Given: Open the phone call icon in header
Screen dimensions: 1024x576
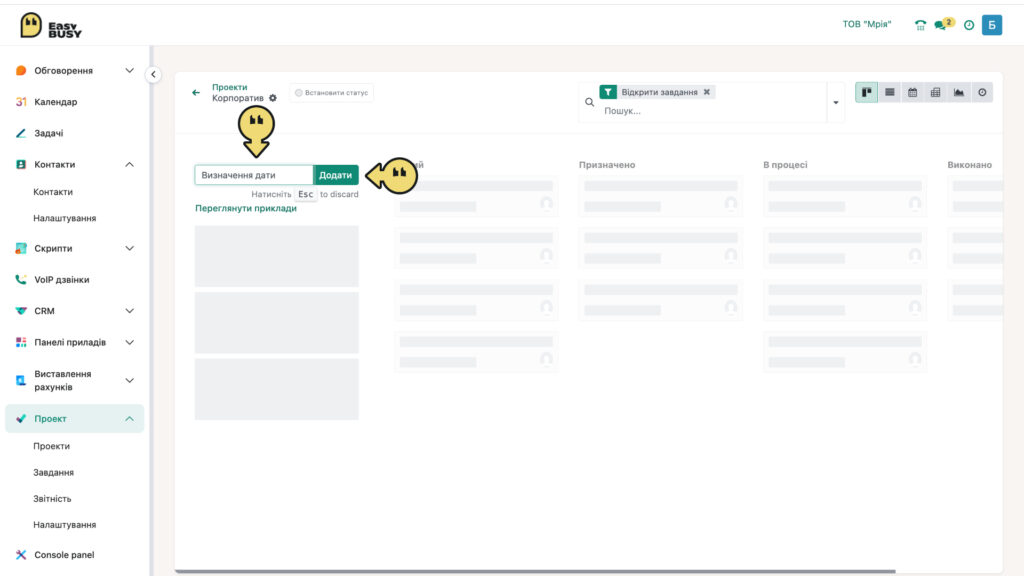Looking at the screenshot, I should click(920, 25).
